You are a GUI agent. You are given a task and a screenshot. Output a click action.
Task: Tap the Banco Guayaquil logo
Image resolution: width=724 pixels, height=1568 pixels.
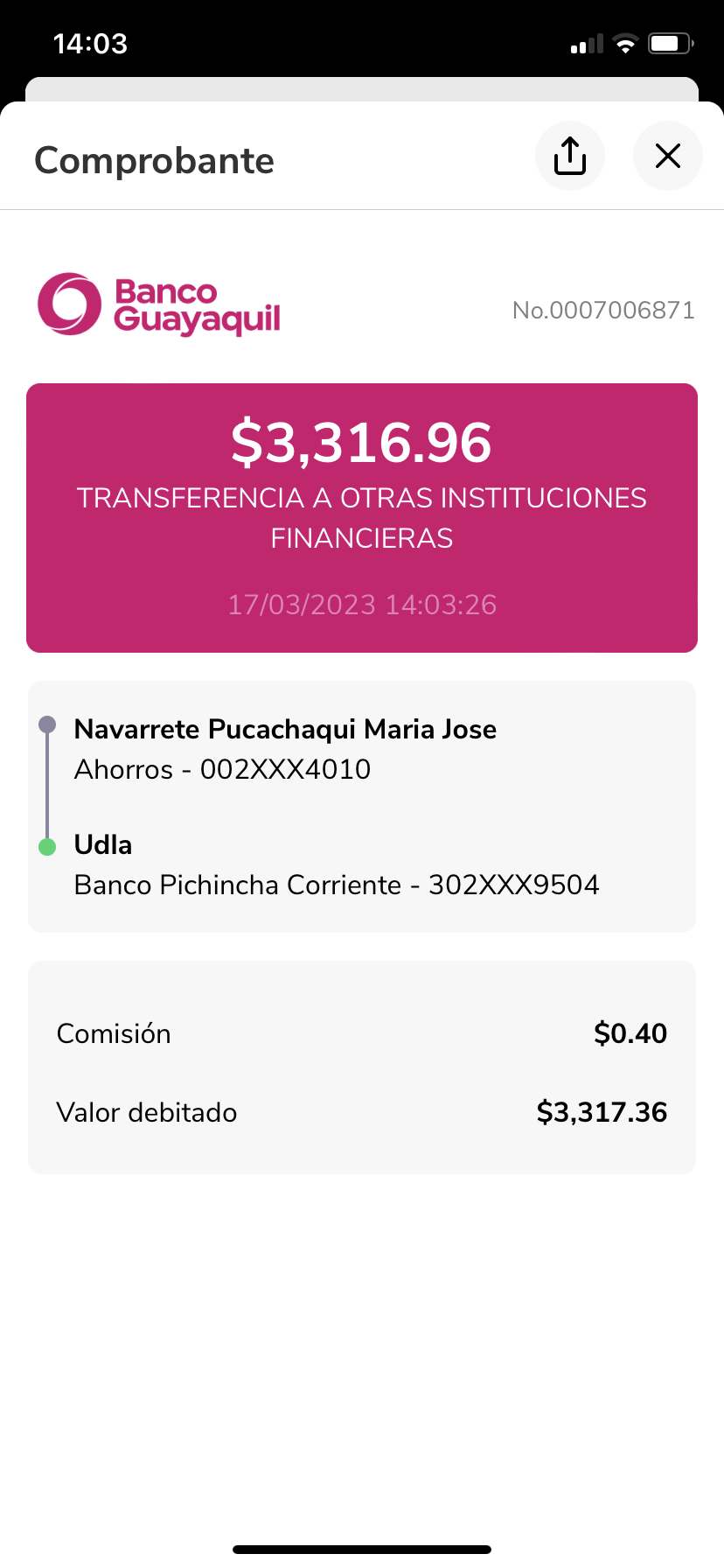(x=159, y=304)
